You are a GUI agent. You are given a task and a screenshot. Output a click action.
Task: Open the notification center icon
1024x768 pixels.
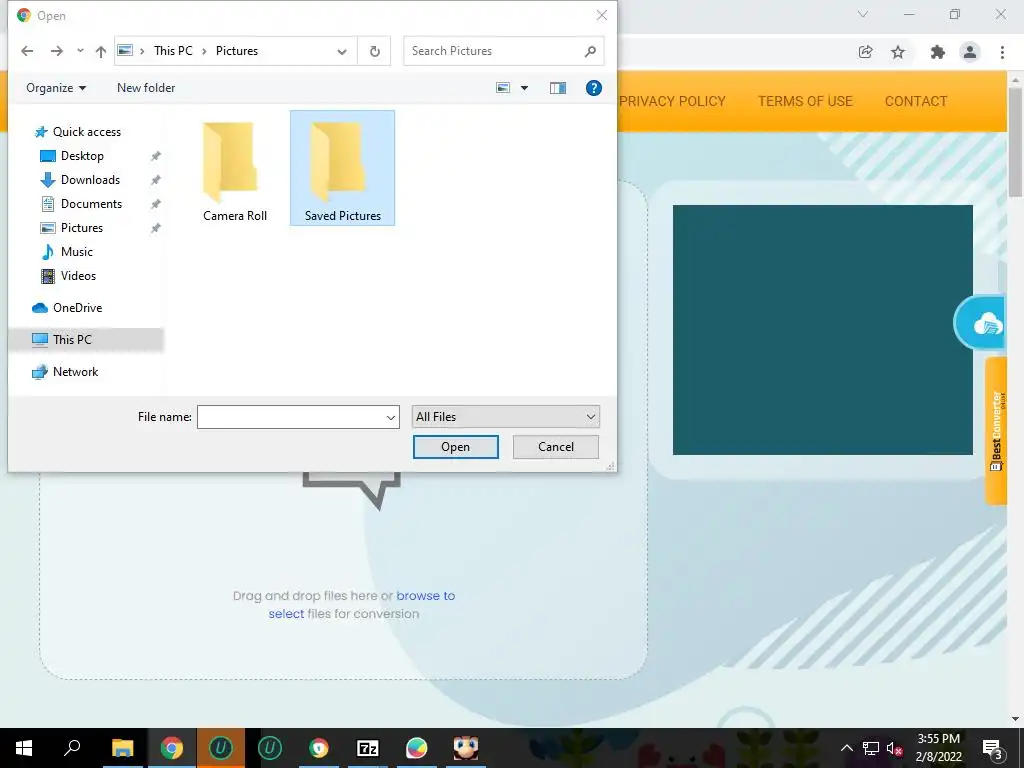coord(993,749)
